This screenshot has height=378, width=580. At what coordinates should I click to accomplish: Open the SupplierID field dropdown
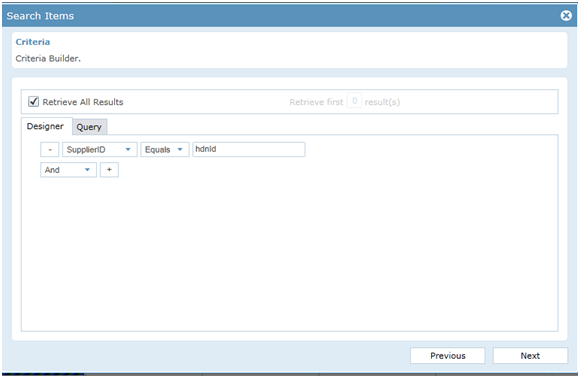100,150
